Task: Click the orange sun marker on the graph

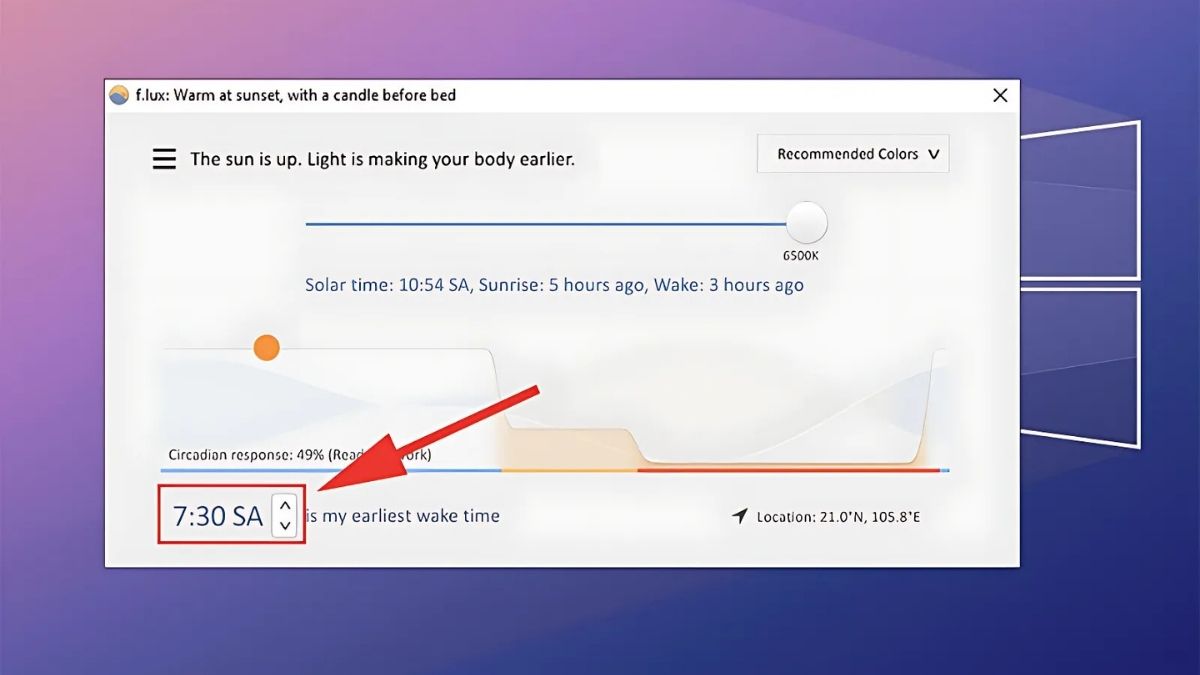Action: coord(266,348)
